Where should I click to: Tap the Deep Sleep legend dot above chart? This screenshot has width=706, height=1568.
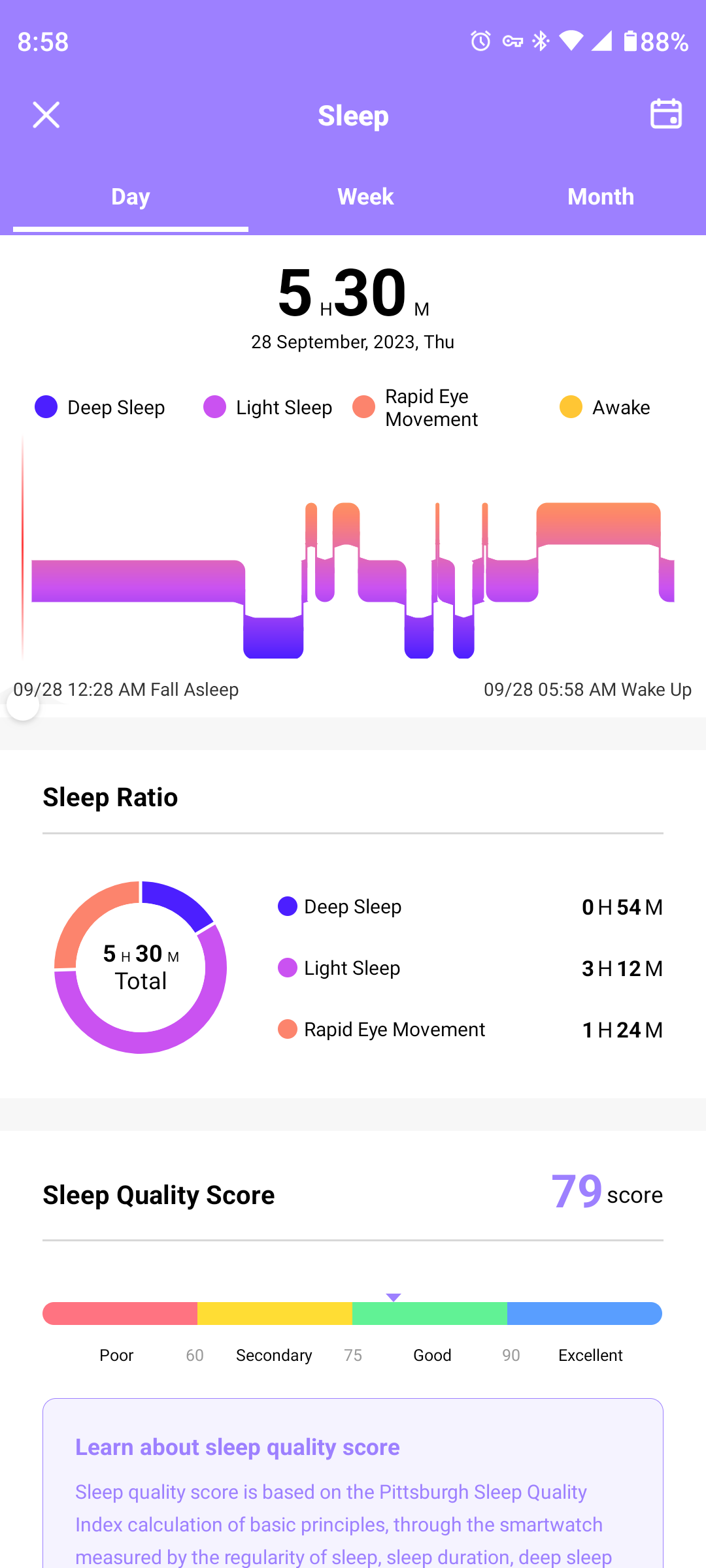pos(46,407)
